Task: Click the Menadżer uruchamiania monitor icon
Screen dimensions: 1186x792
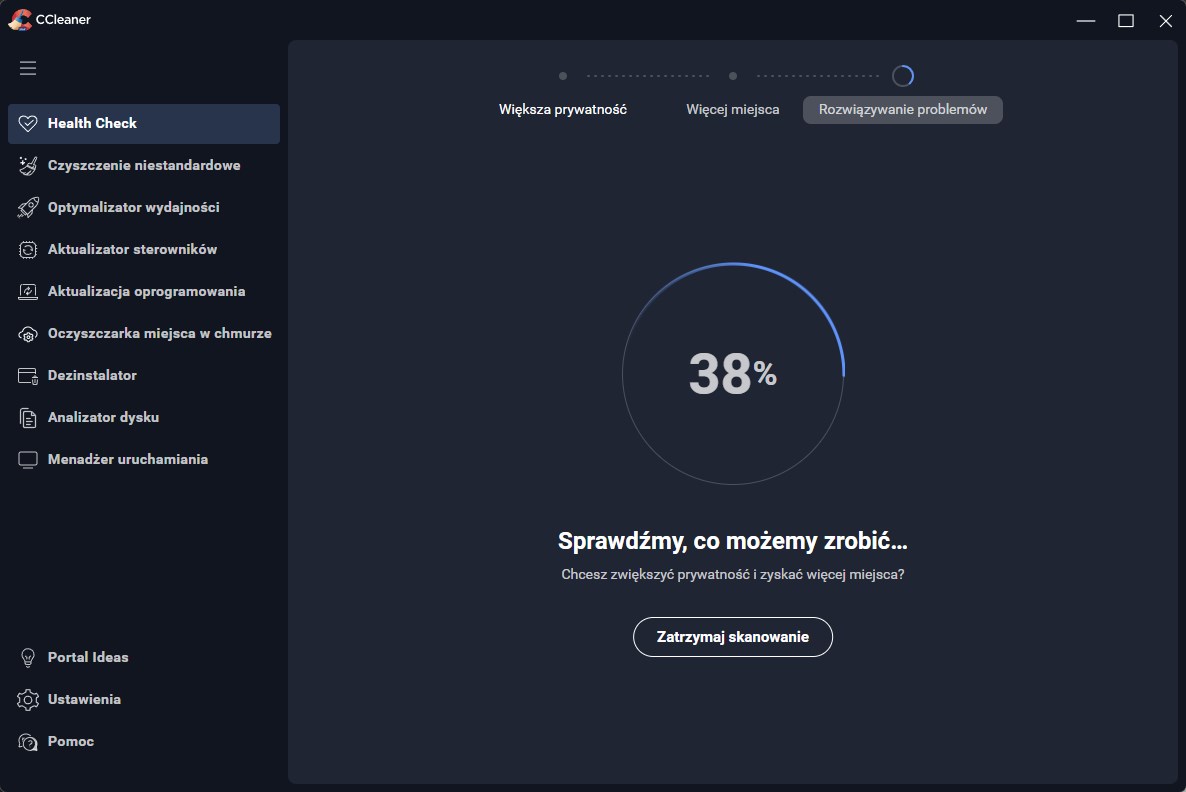Action: click(28, 459)
